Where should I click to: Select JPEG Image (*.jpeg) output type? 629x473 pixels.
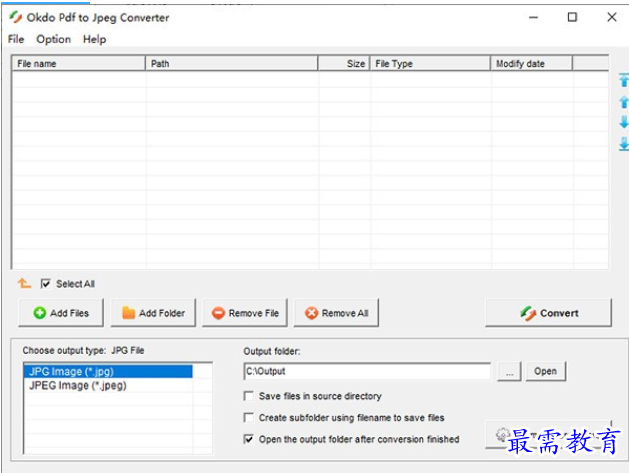click(108, 386)
